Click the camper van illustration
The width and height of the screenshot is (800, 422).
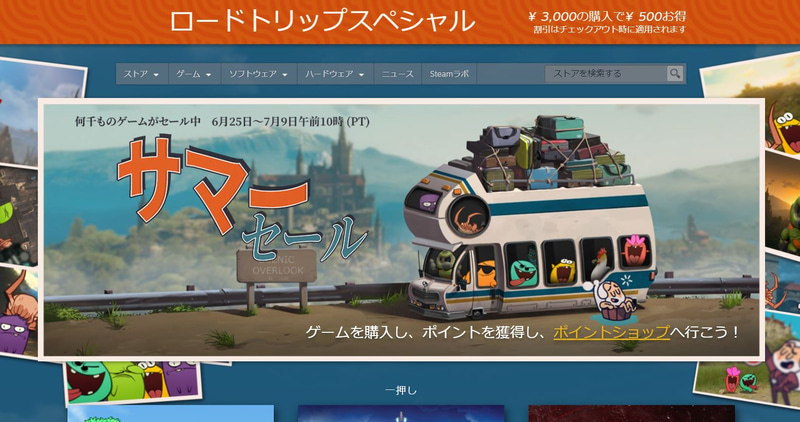[x=530, y=217]
